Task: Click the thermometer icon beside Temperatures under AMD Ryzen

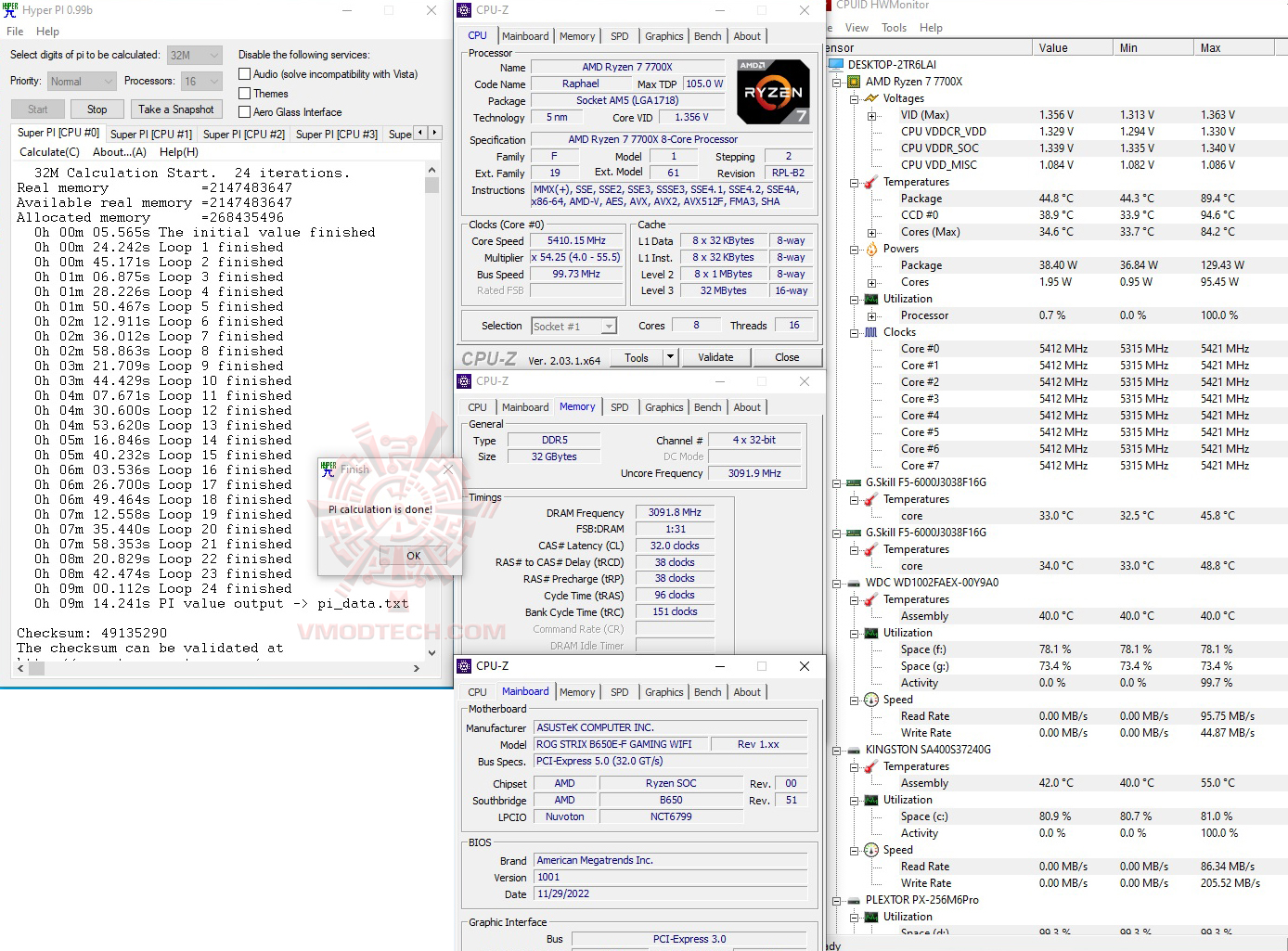Action: (870, 182)
